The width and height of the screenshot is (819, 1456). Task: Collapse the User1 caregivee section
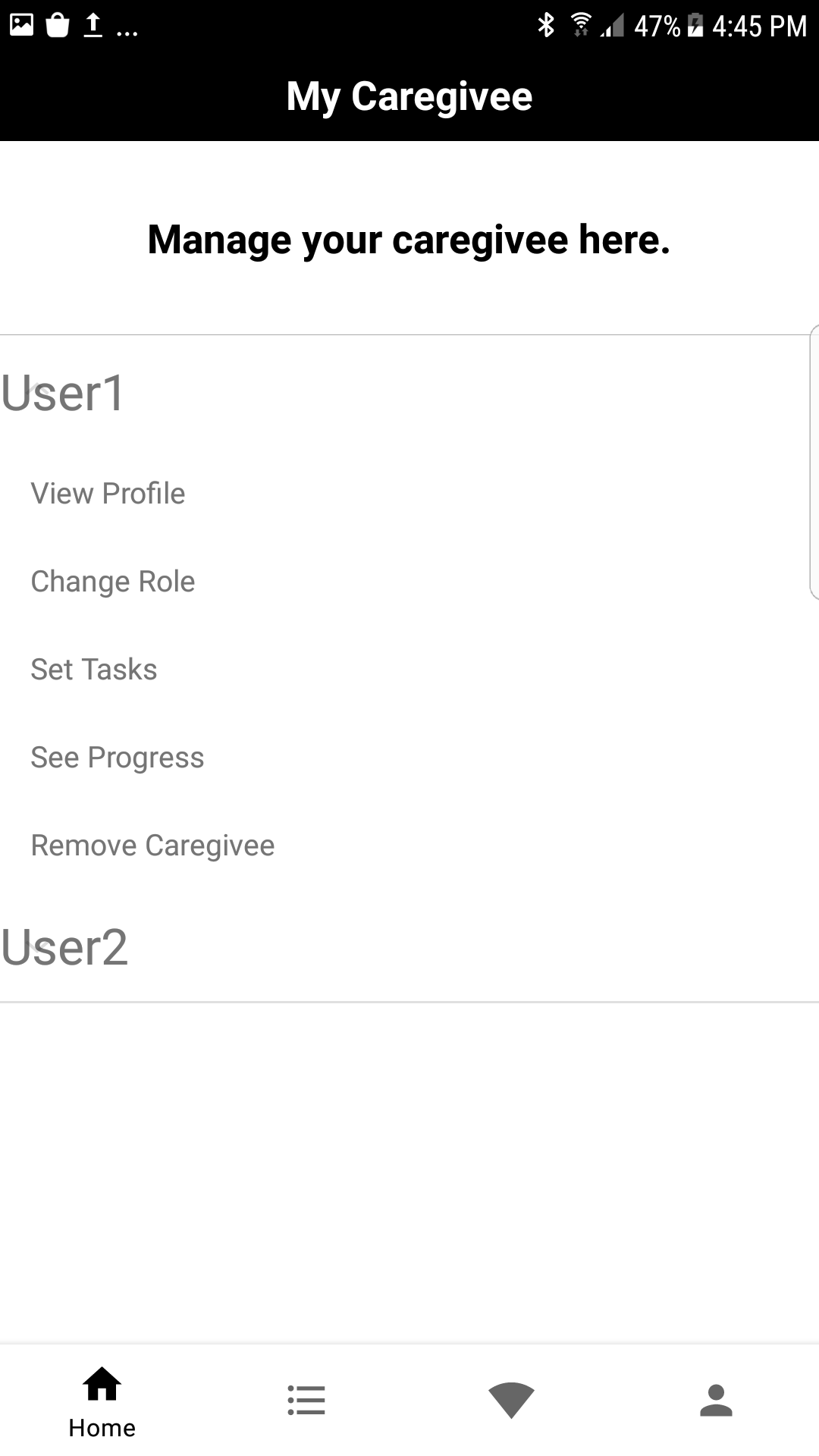[64, 394]
